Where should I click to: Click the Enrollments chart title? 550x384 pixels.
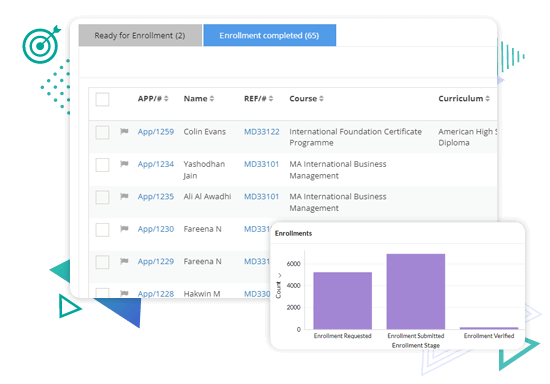point(293,234)
